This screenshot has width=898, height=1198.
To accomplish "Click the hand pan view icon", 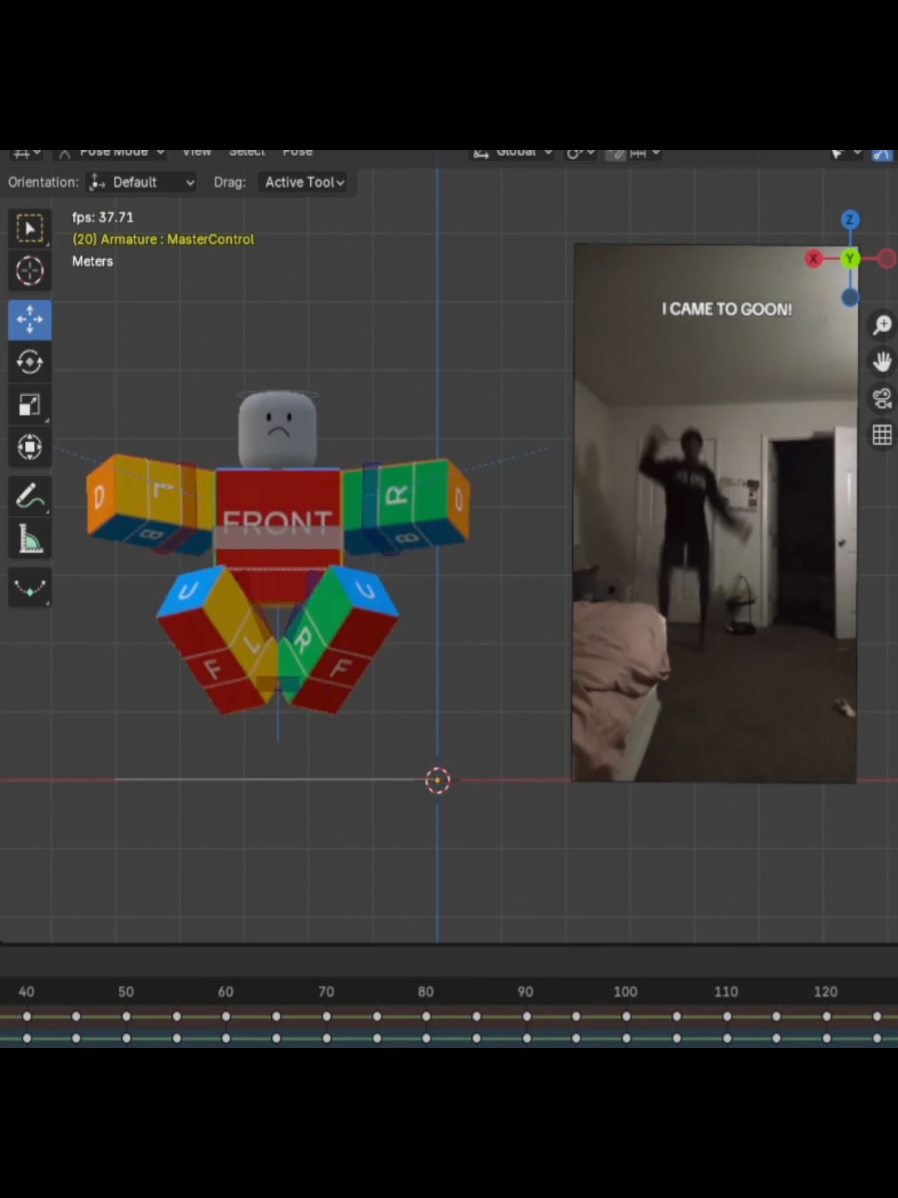I will pos(882,361).
